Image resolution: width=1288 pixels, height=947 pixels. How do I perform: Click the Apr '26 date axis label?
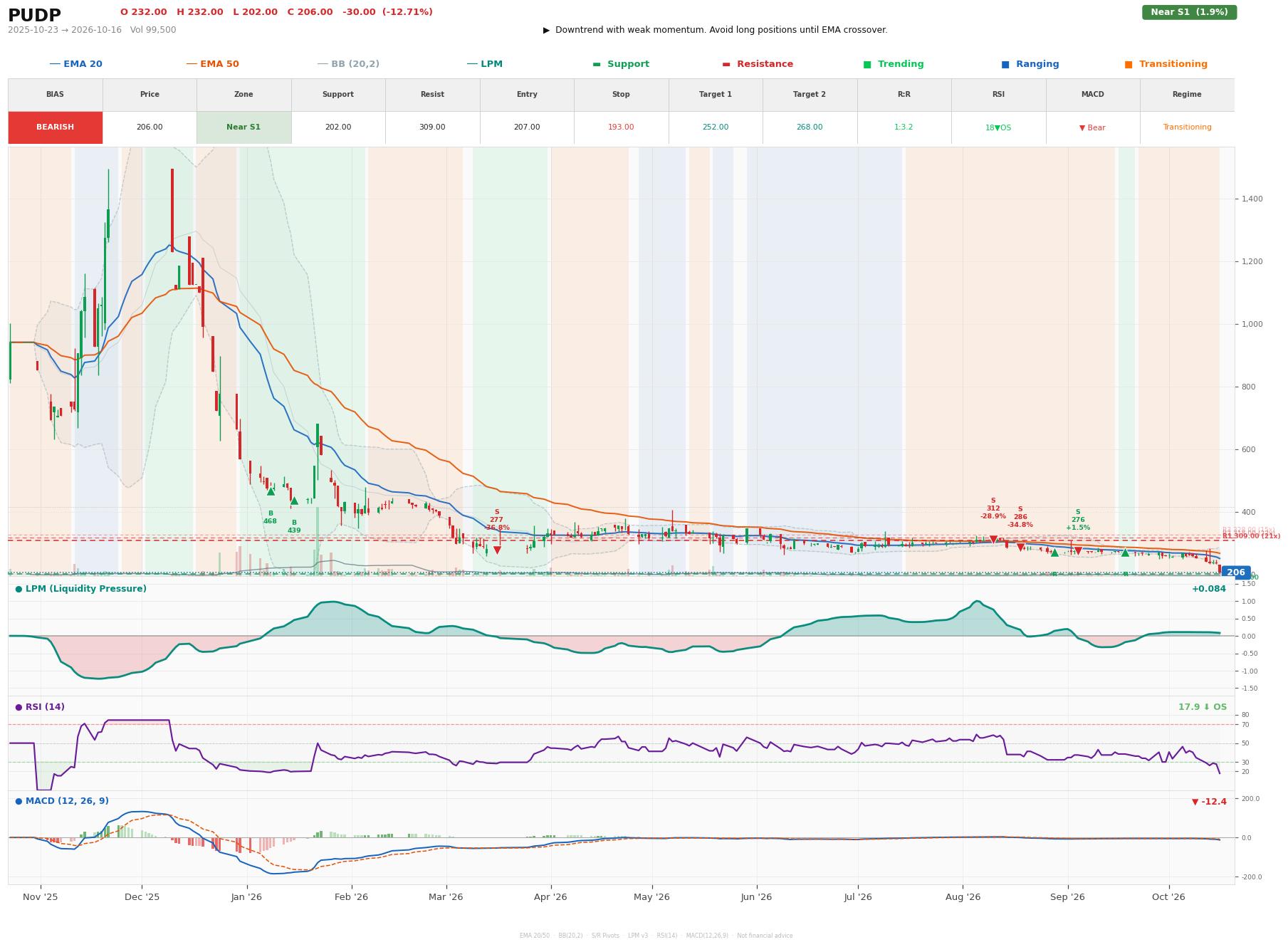pos(550,897)
